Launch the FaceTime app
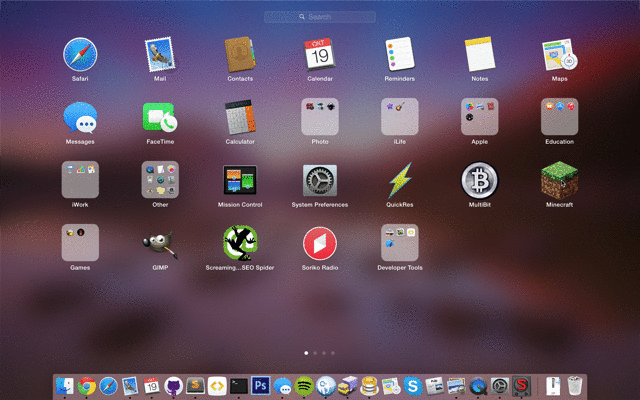640x400 pixels. [x=160, y=117]
